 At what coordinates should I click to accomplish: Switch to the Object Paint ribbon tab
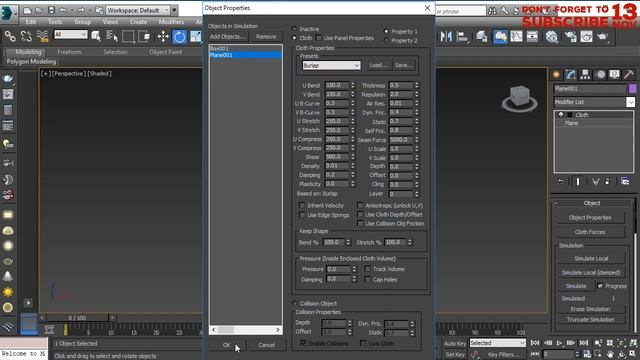(166, 52)
